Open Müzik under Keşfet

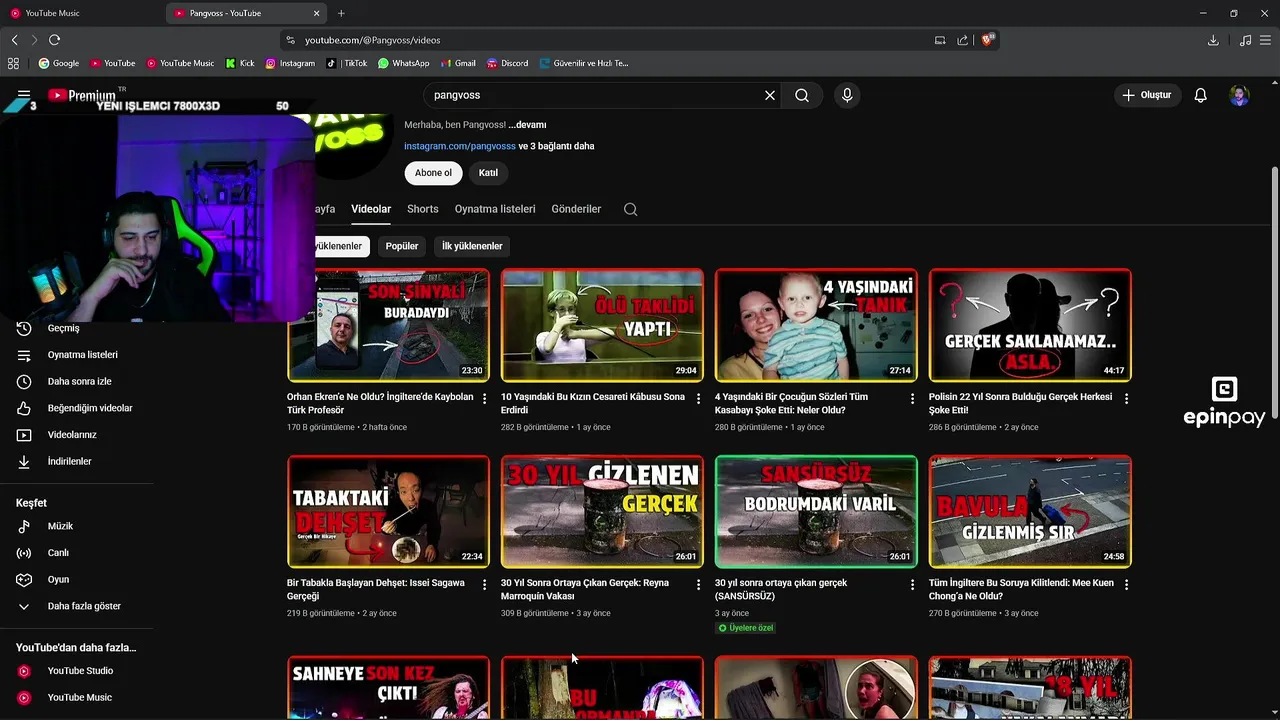(60, 526)
